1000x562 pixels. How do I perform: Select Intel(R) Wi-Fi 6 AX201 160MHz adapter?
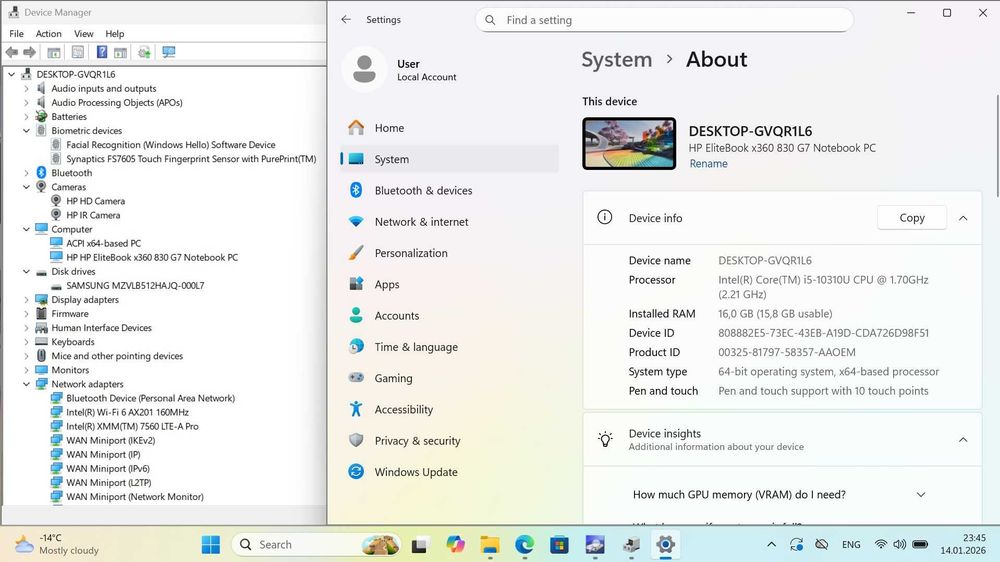point(127,412)
